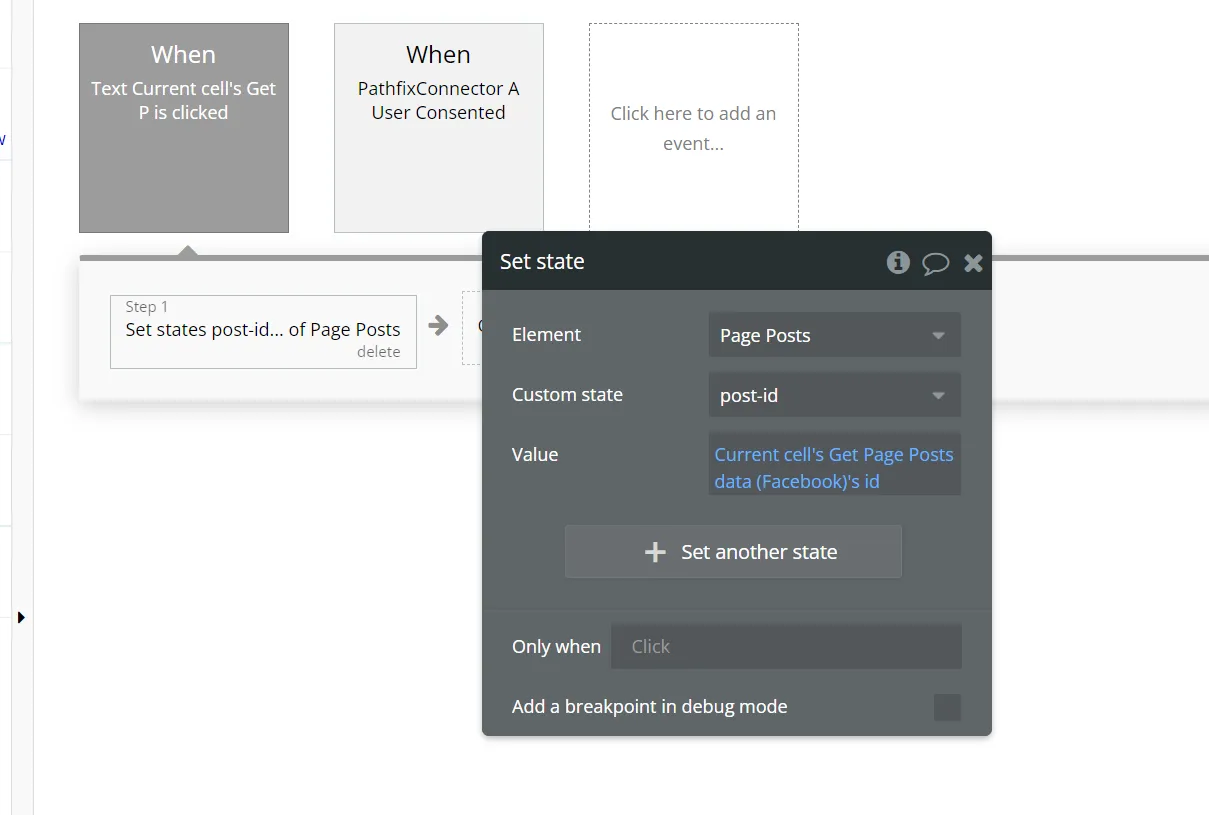This screenshot has width=1209, height=815.
Task: Open the Custom state dropdown showing post-id
Action: pos(834,395)
